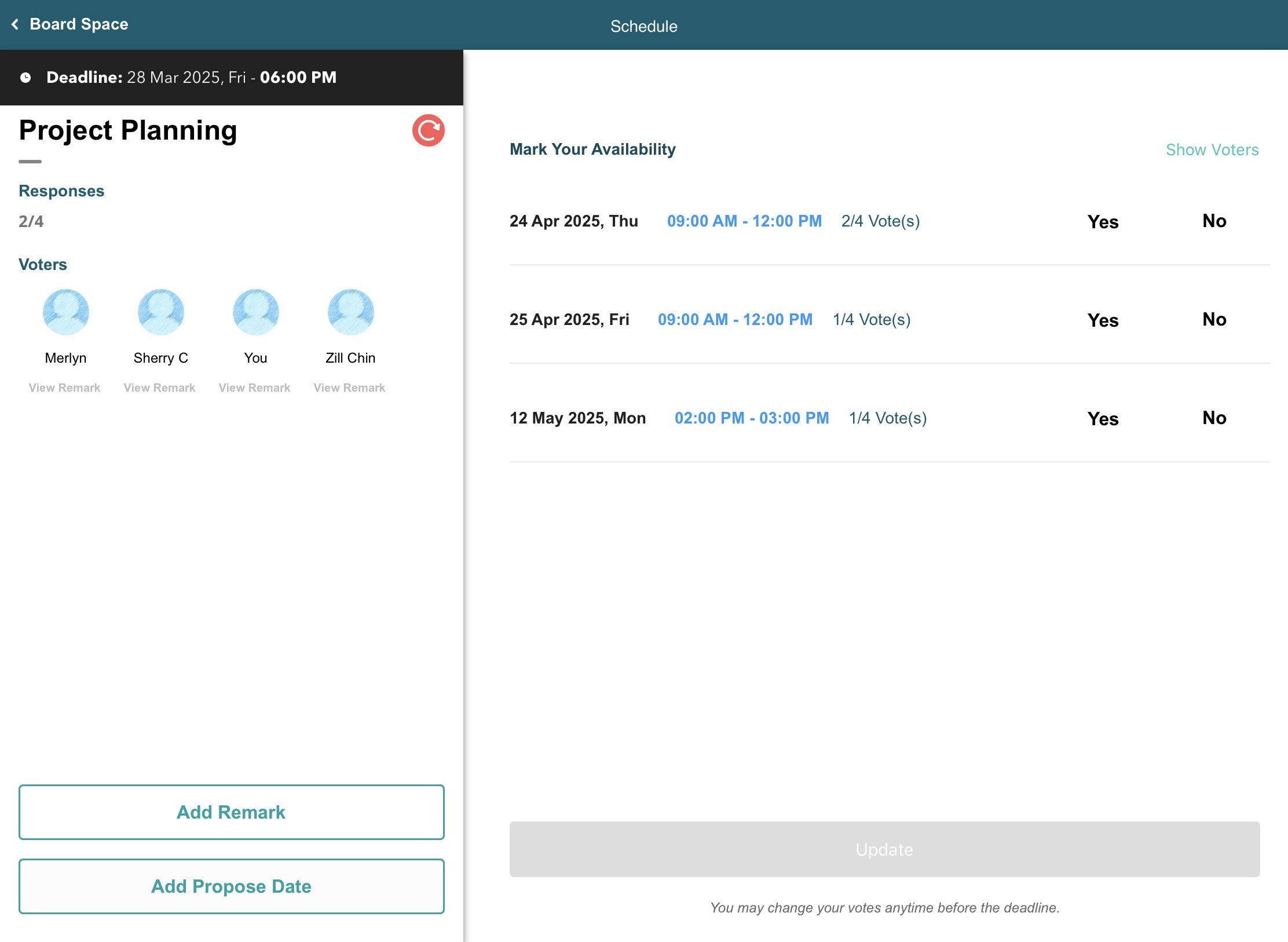Open View Remark under Merlyn

(x=64, y=388)
